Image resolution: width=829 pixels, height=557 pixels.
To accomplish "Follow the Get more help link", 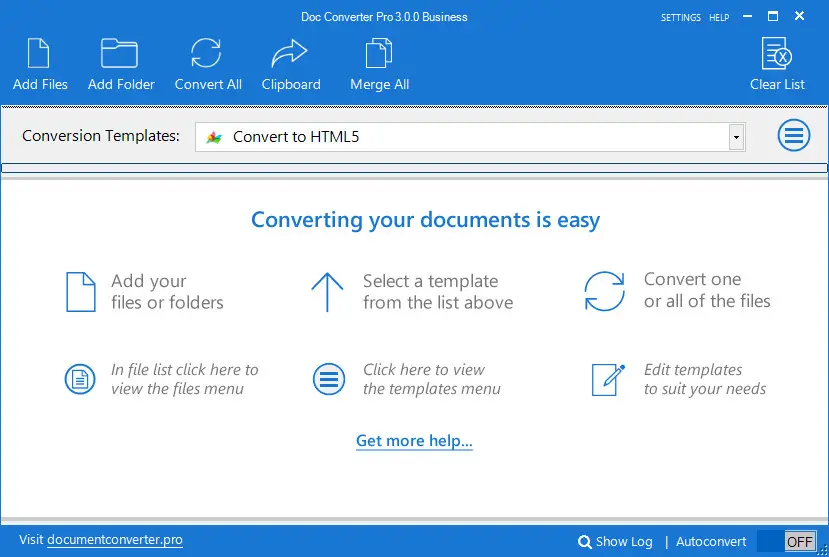I will pos(414,441).
